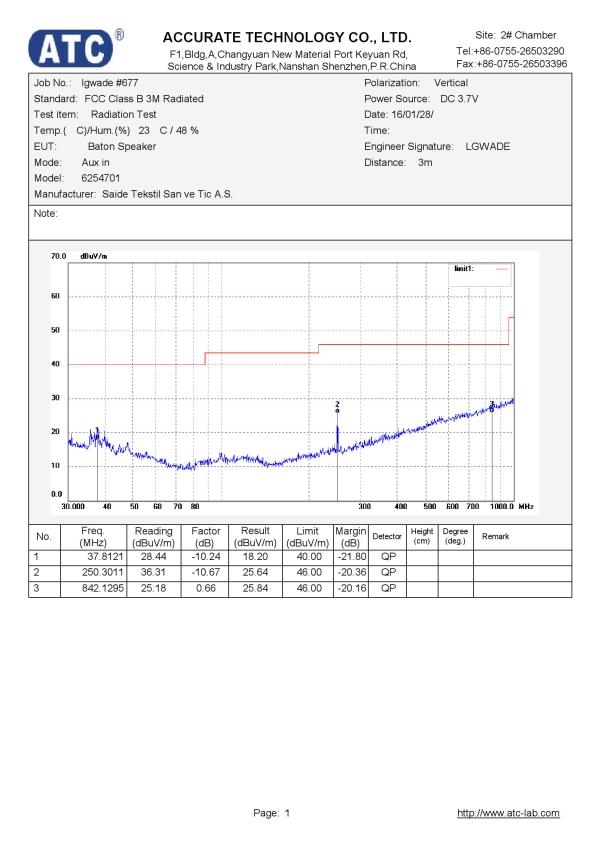Select the company name ACCURATE TECHNOLOGY CO., LTD.
The width and height of the screenshot is (601, 851).
point(287,37)
